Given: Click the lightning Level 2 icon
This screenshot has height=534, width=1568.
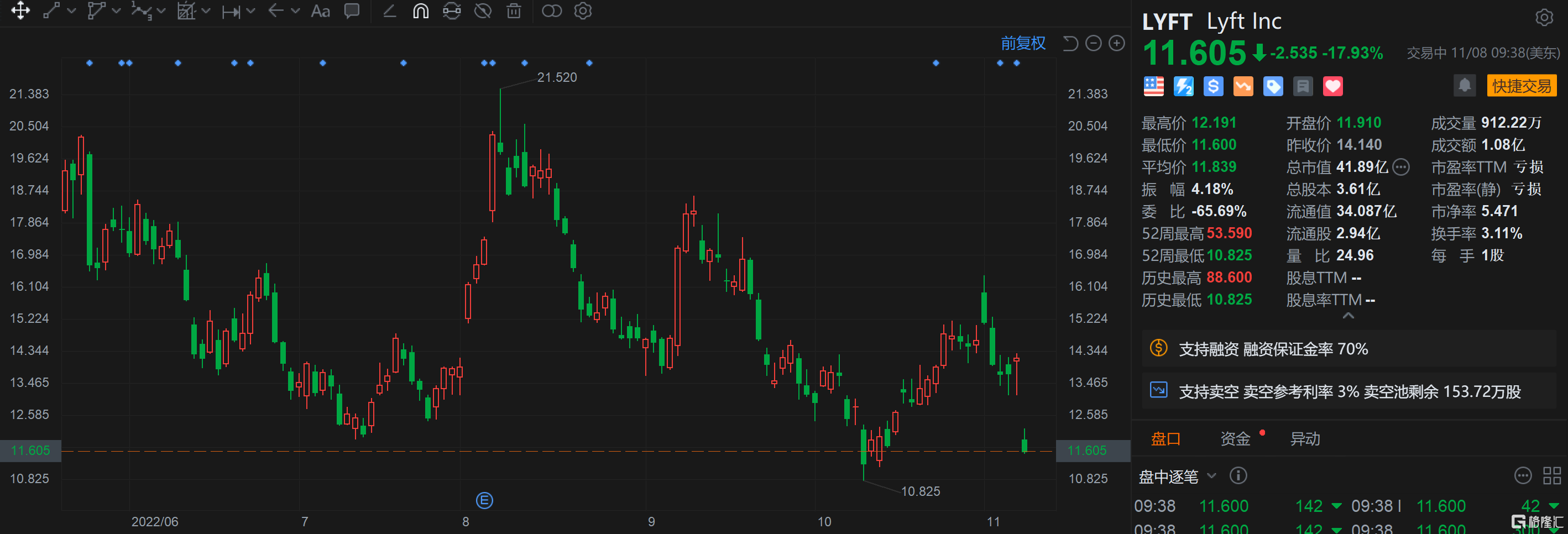Looking at the screenshot, I should click(1183, 86).
